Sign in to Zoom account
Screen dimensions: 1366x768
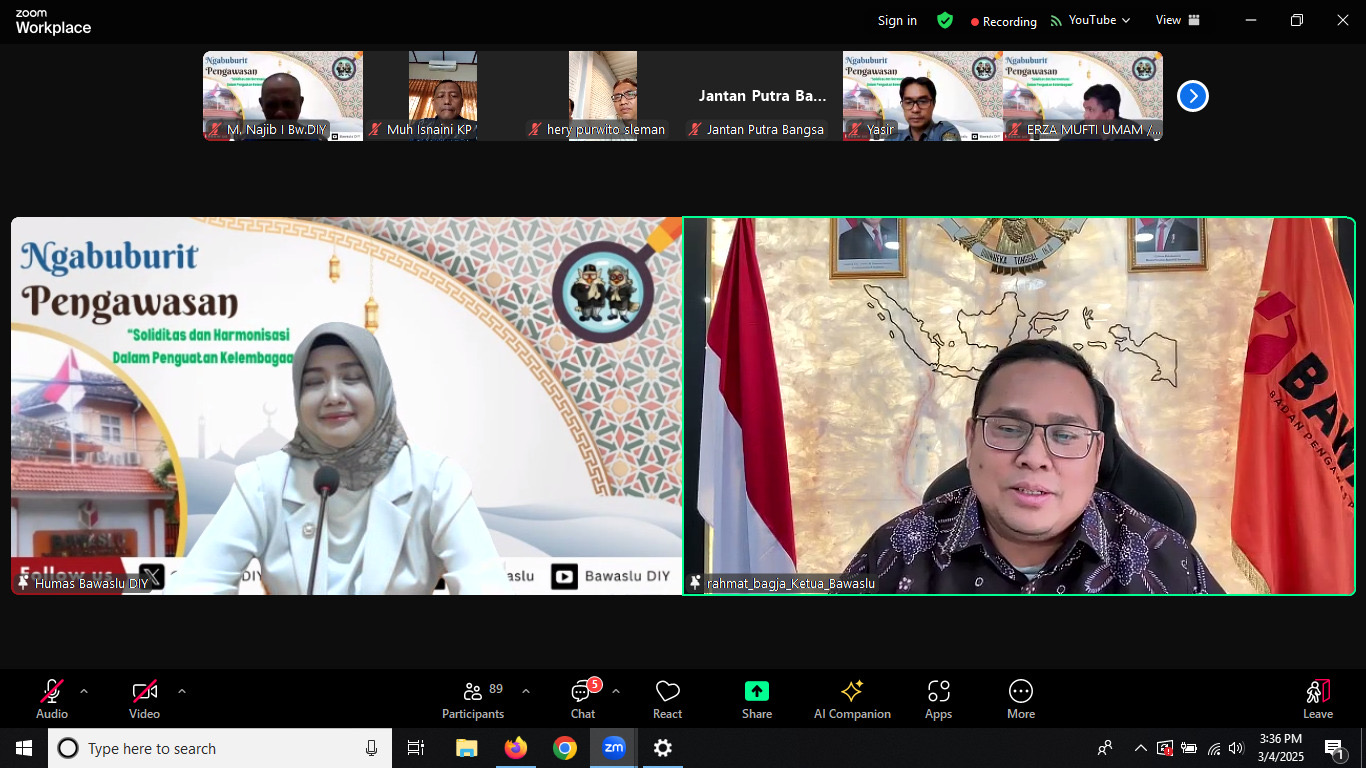click(x=896, y=20)
